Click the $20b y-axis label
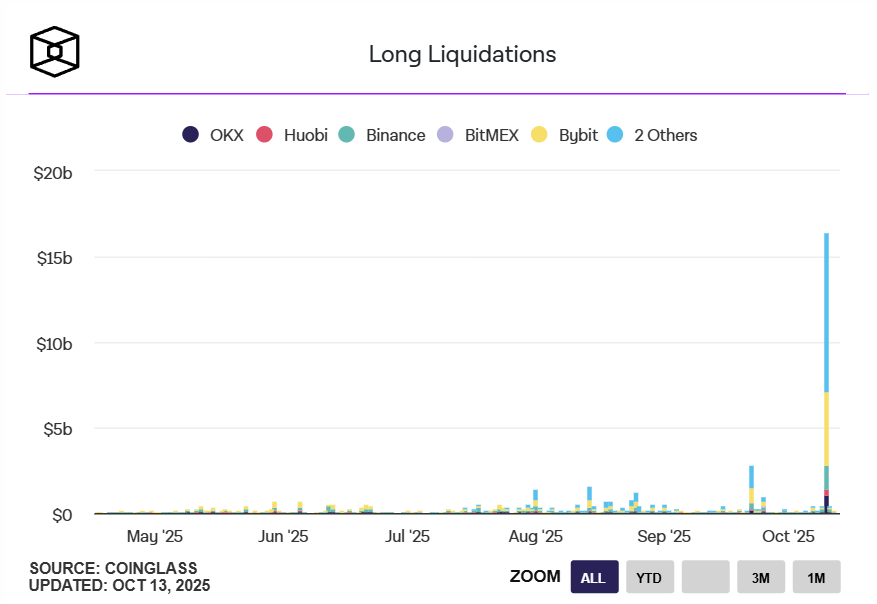 (x=53, y=173)
